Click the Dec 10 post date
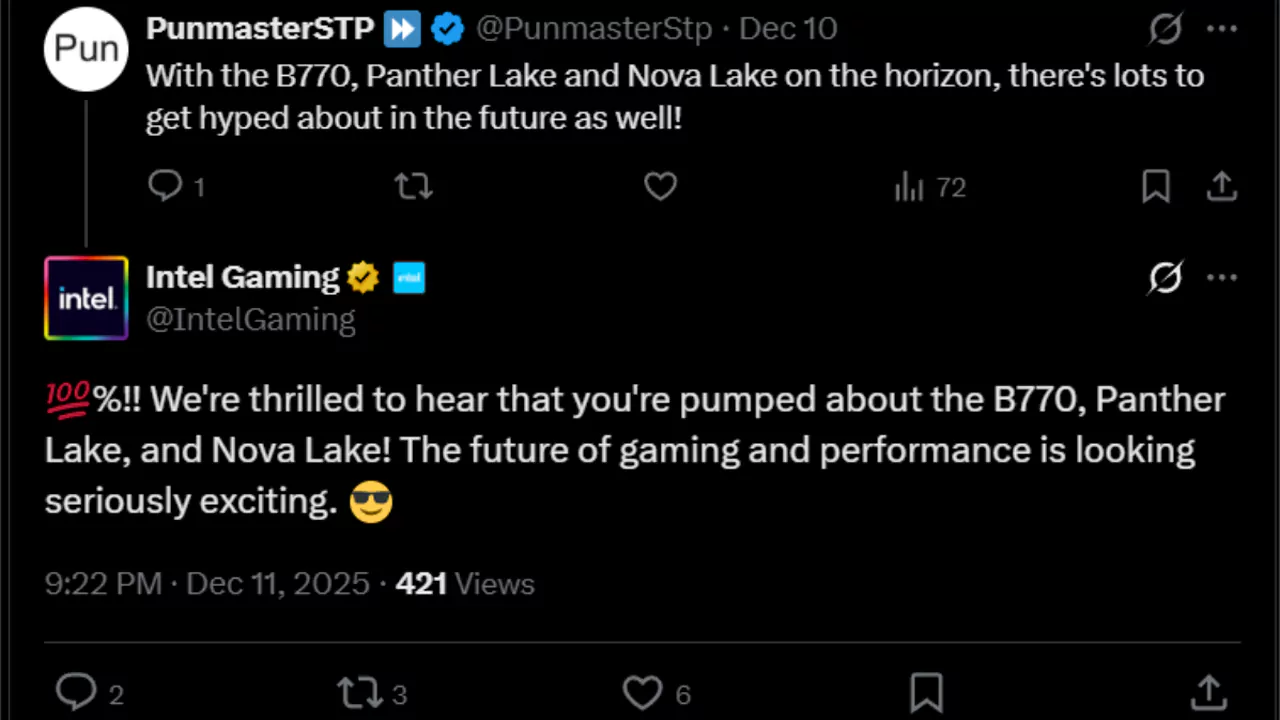The height and width of the screenshot is (720, 1280). coord(787,29)
